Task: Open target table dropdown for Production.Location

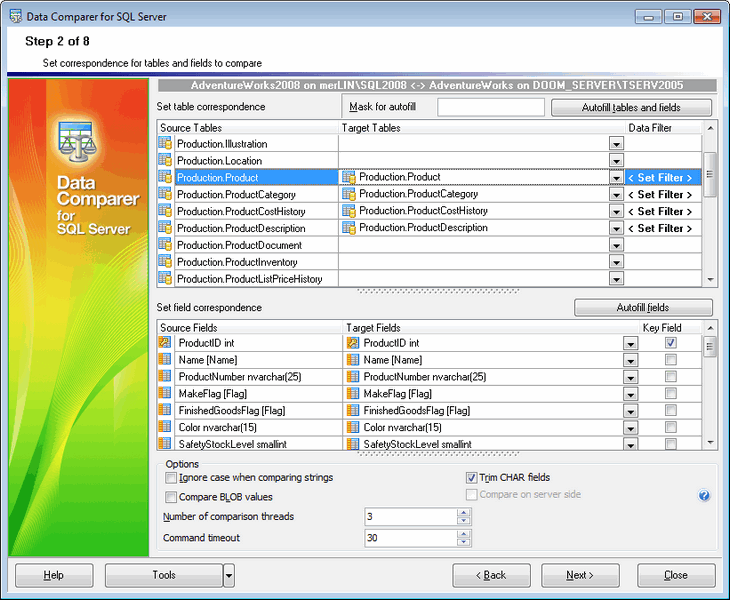Action: coord(616,161)
